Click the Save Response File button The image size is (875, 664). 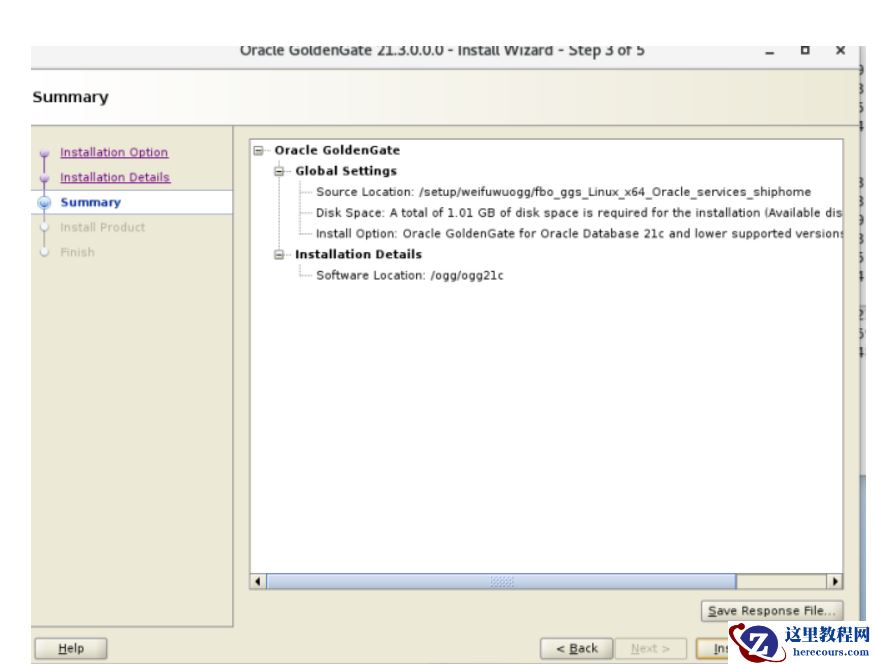pyautogui.click(x=772, y=611)
